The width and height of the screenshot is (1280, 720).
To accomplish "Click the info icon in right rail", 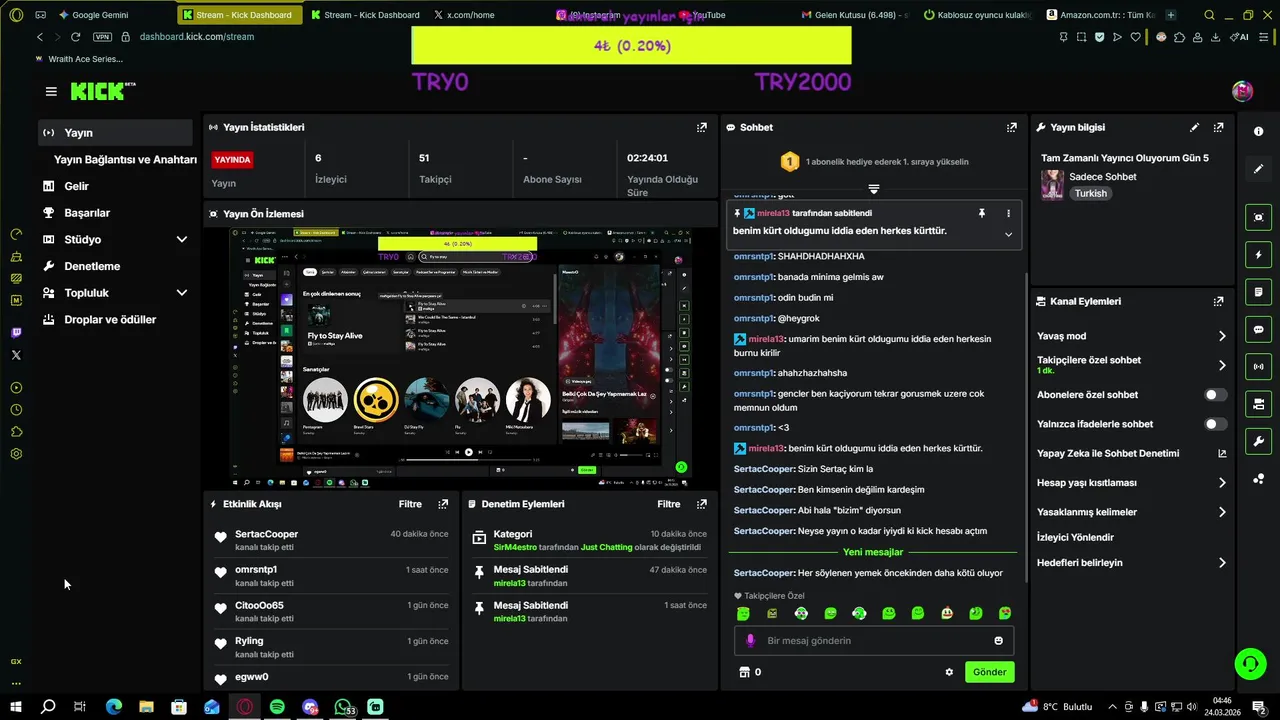I will (x=1258, y=132).
